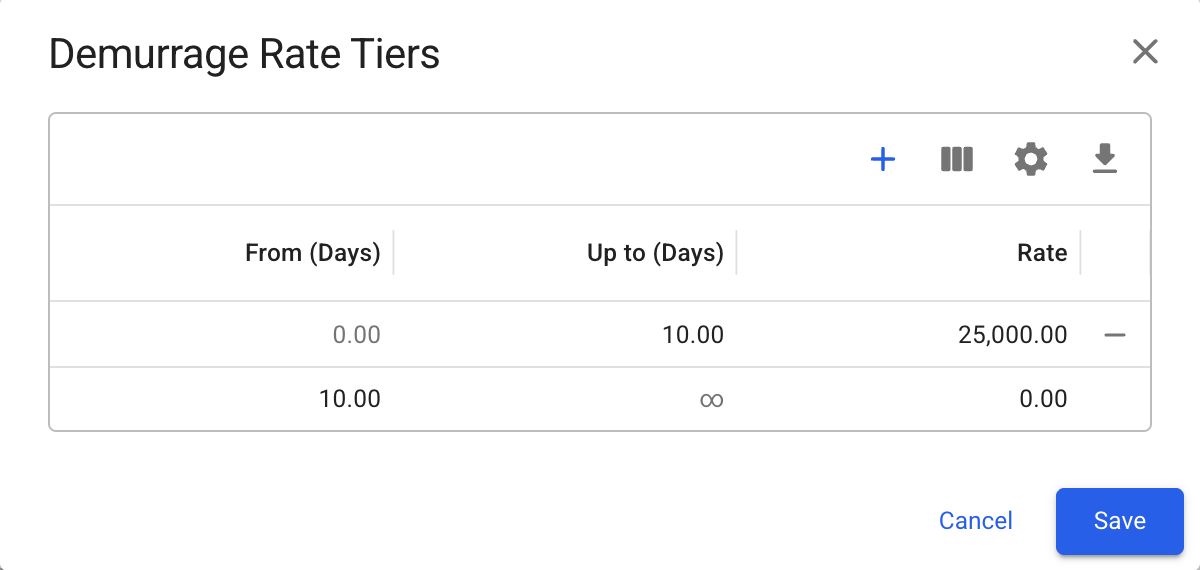1200x570 pixels.
Task: Click the greyed 0.00 From cell
Action: click(x=356, y=335)
